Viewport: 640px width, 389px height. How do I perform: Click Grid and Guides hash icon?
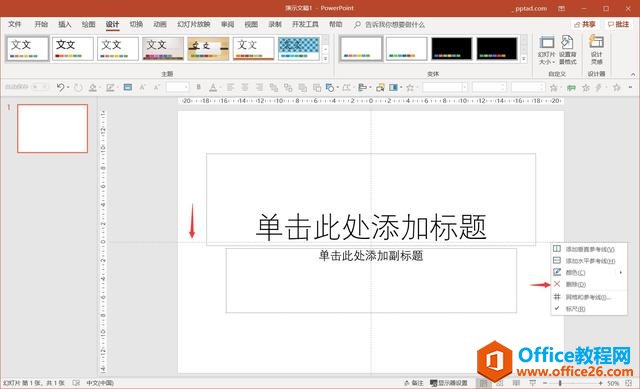click(x=557, y=297)
